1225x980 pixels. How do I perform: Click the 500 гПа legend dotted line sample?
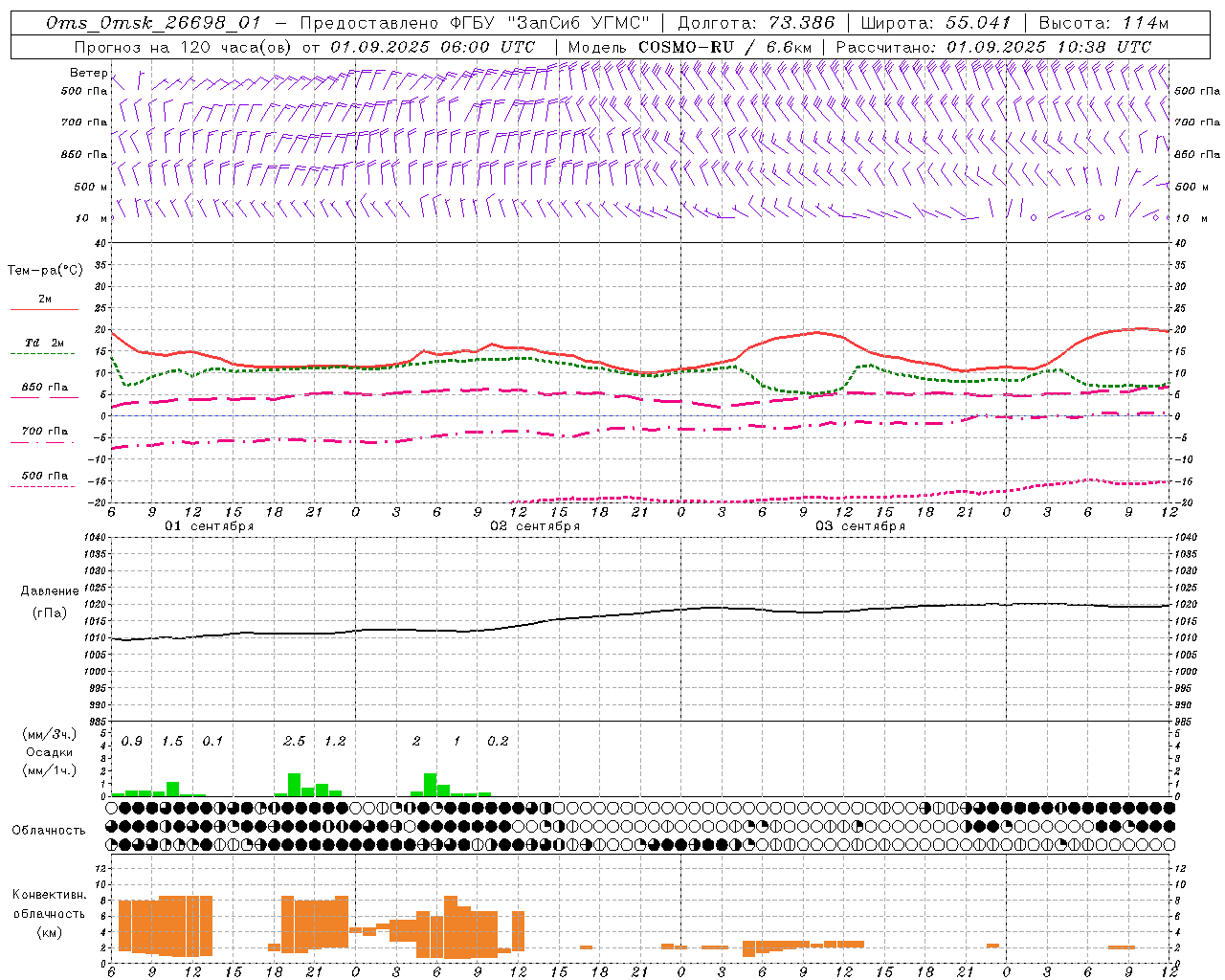[42, 487]
